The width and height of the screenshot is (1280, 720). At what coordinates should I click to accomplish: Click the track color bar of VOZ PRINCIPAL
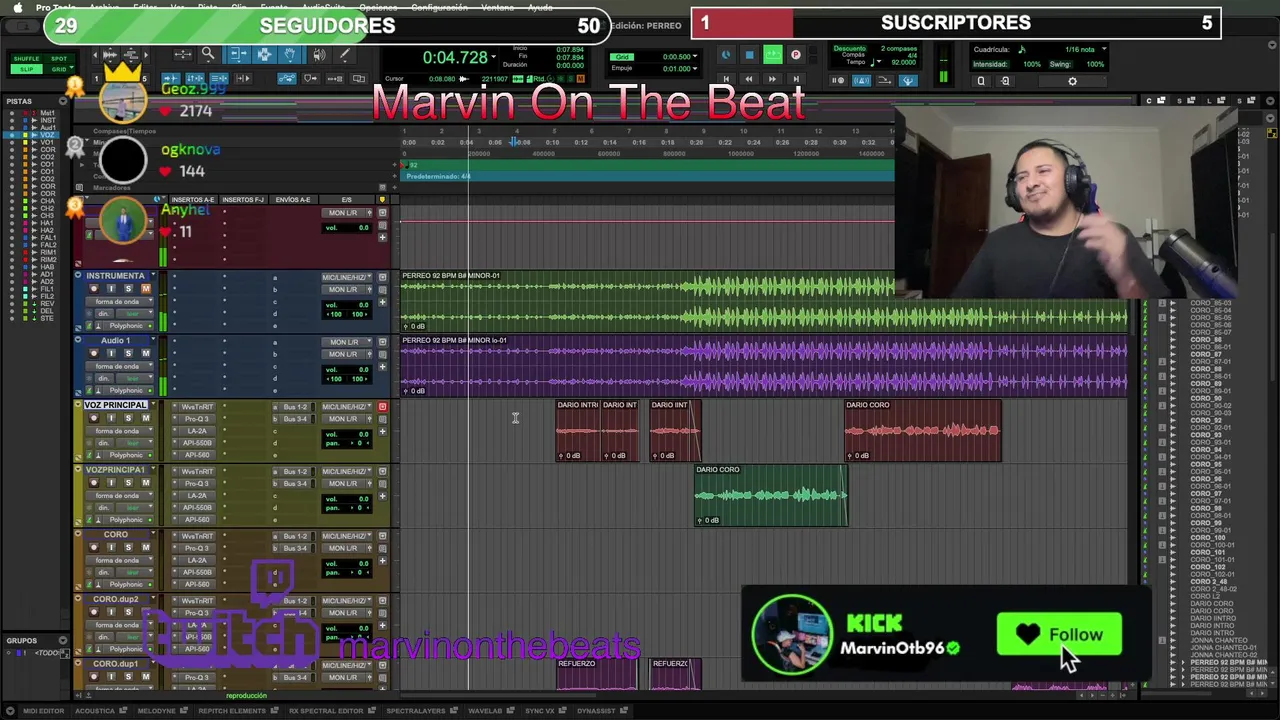tap(78, 431)
